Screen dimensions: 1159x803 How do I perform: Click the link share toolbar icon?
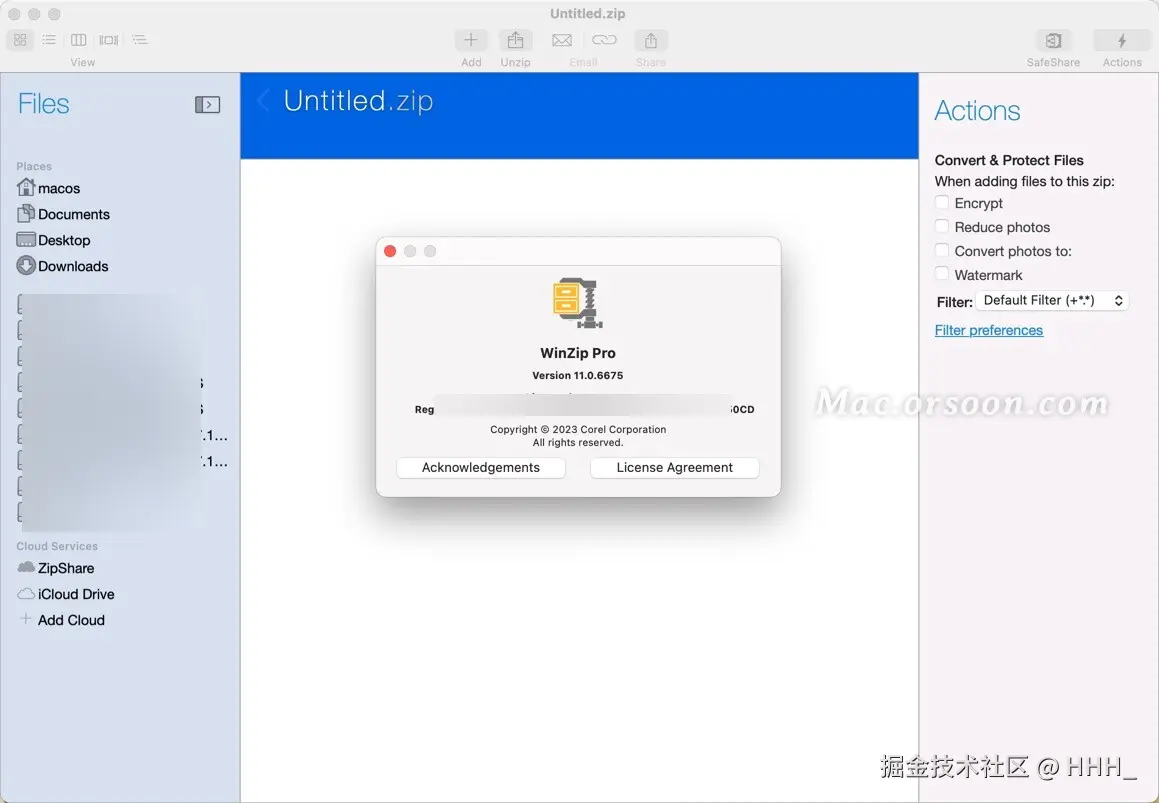pyautogui.click(x=604, y=40)
